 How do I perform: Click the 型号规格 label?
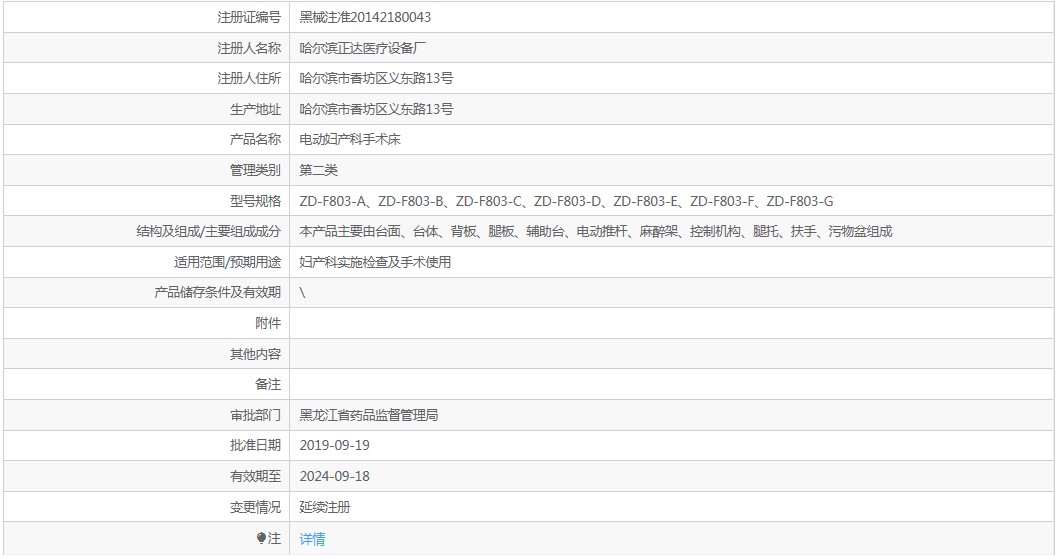coord(255,201)
